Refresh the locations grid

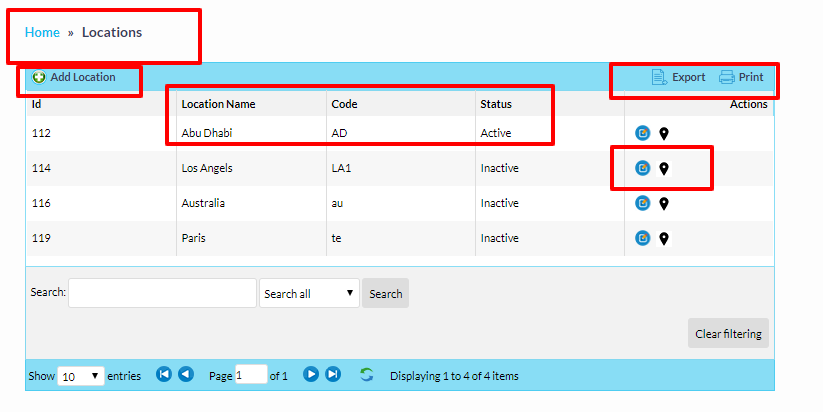pyautogui.click(x=367, y=375)
